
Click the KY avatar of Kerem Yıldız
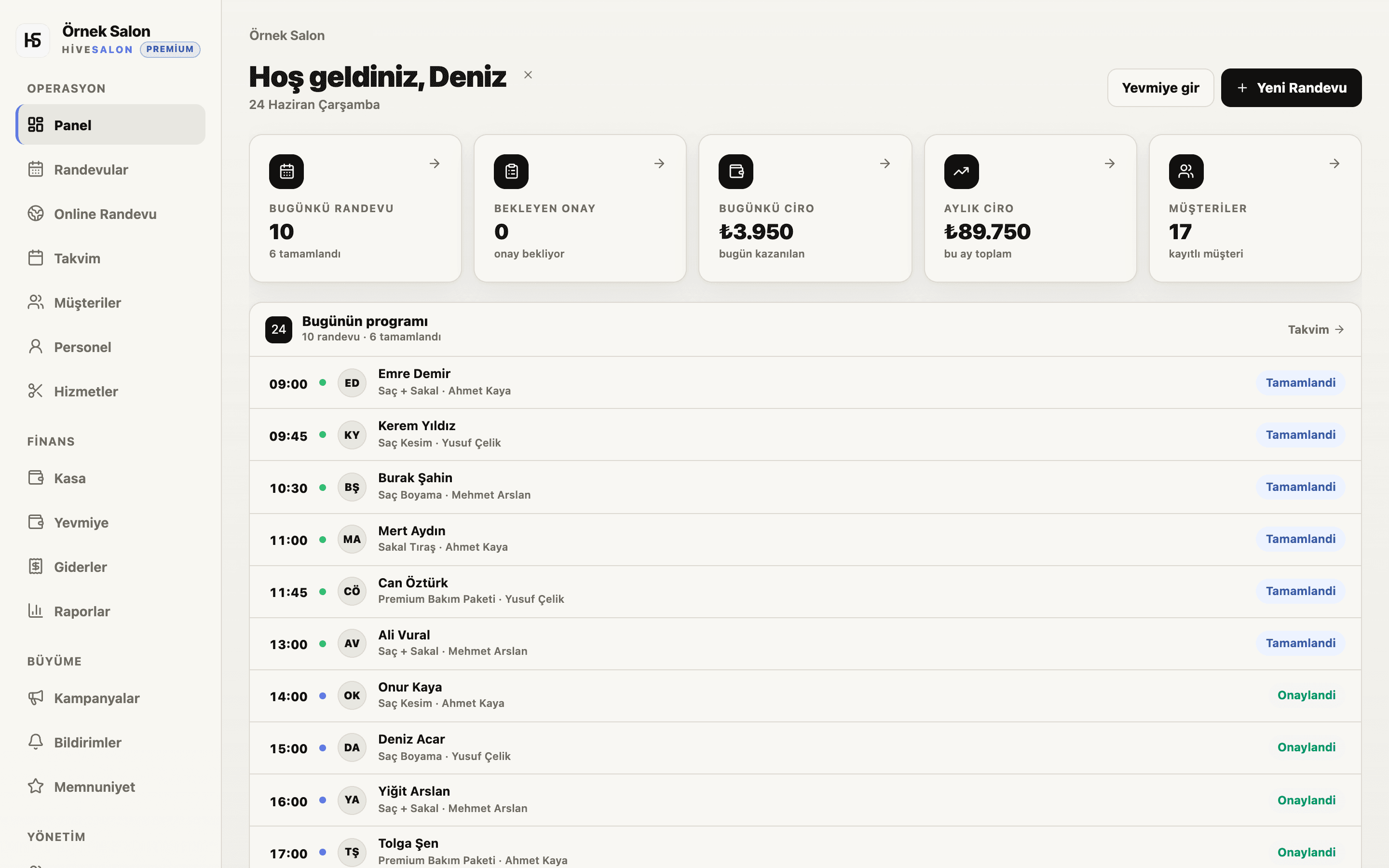point(352,435)
